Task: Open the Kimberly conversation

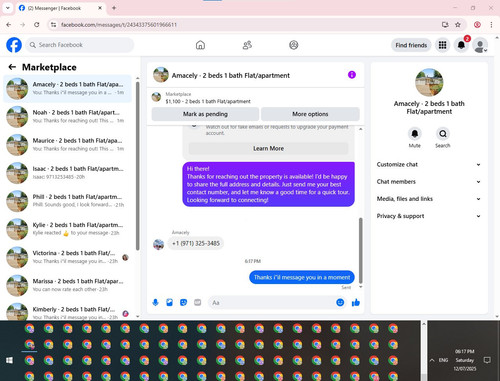Action: click(x=68, y=312)
